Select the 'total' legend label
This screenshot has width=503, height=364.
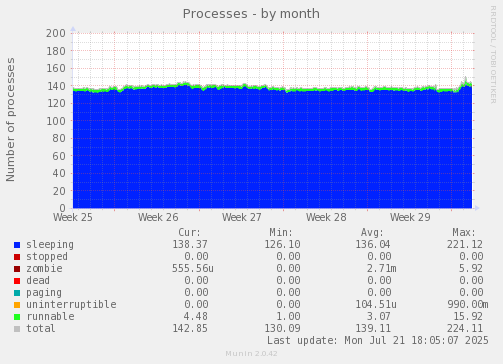[x=41, y=328]
